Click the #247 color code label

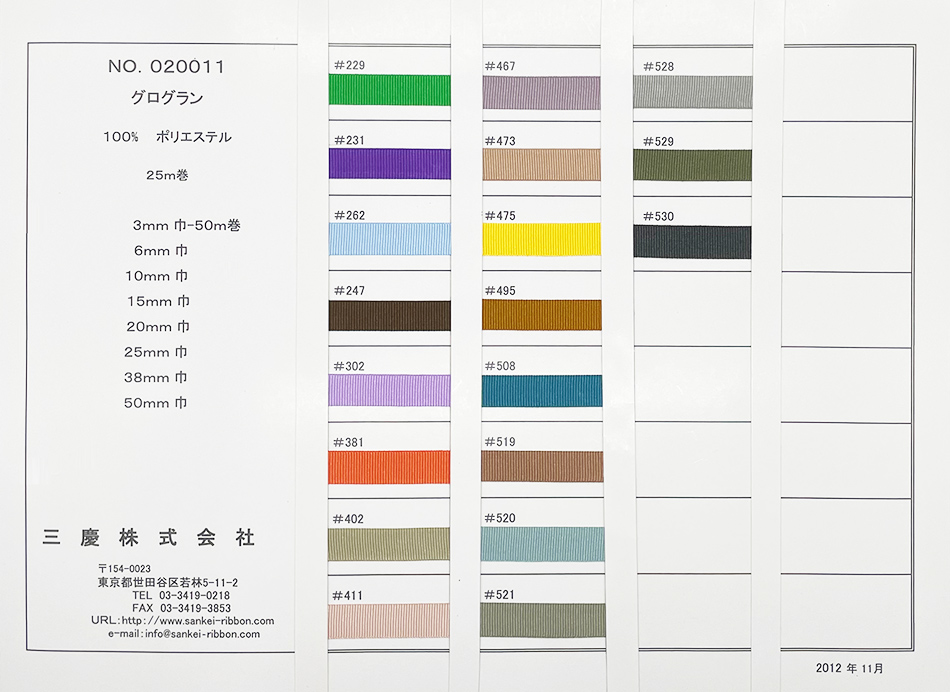(x=350, y=291)
